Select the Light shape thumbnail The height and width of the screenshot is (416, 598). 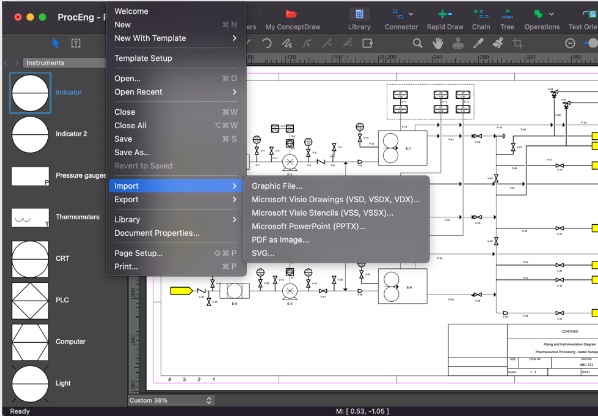tap(30, 384)
